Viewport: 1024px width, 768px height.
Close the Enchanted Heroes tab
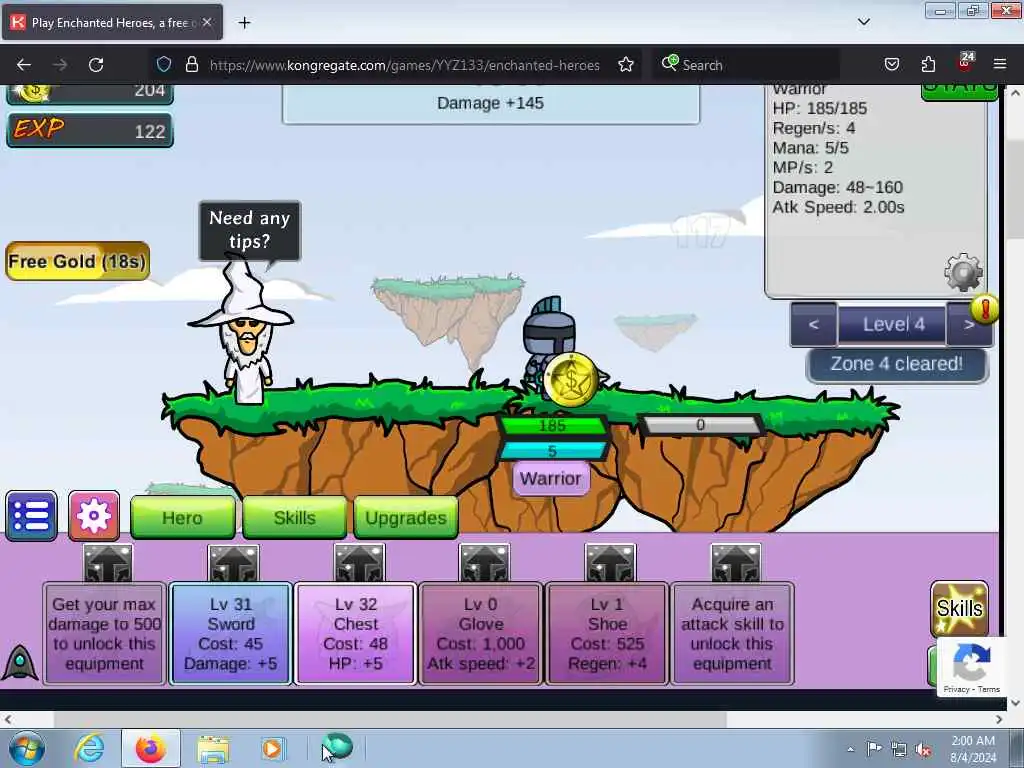tap(206, 22)
